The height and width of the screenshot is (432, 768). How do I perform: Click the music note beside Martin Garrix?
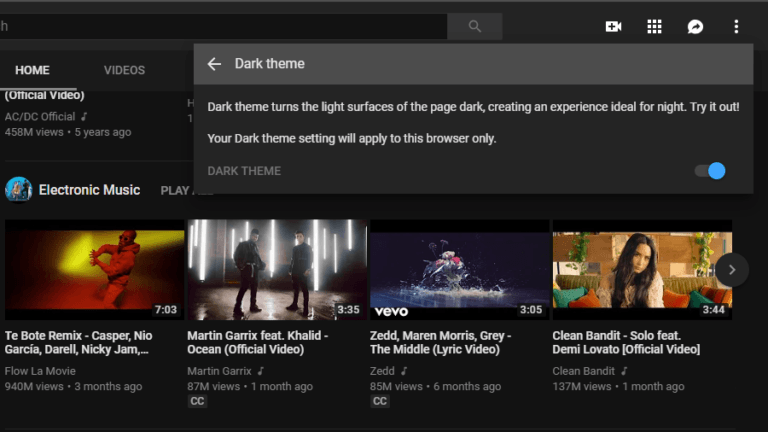(x=261, y=371)
